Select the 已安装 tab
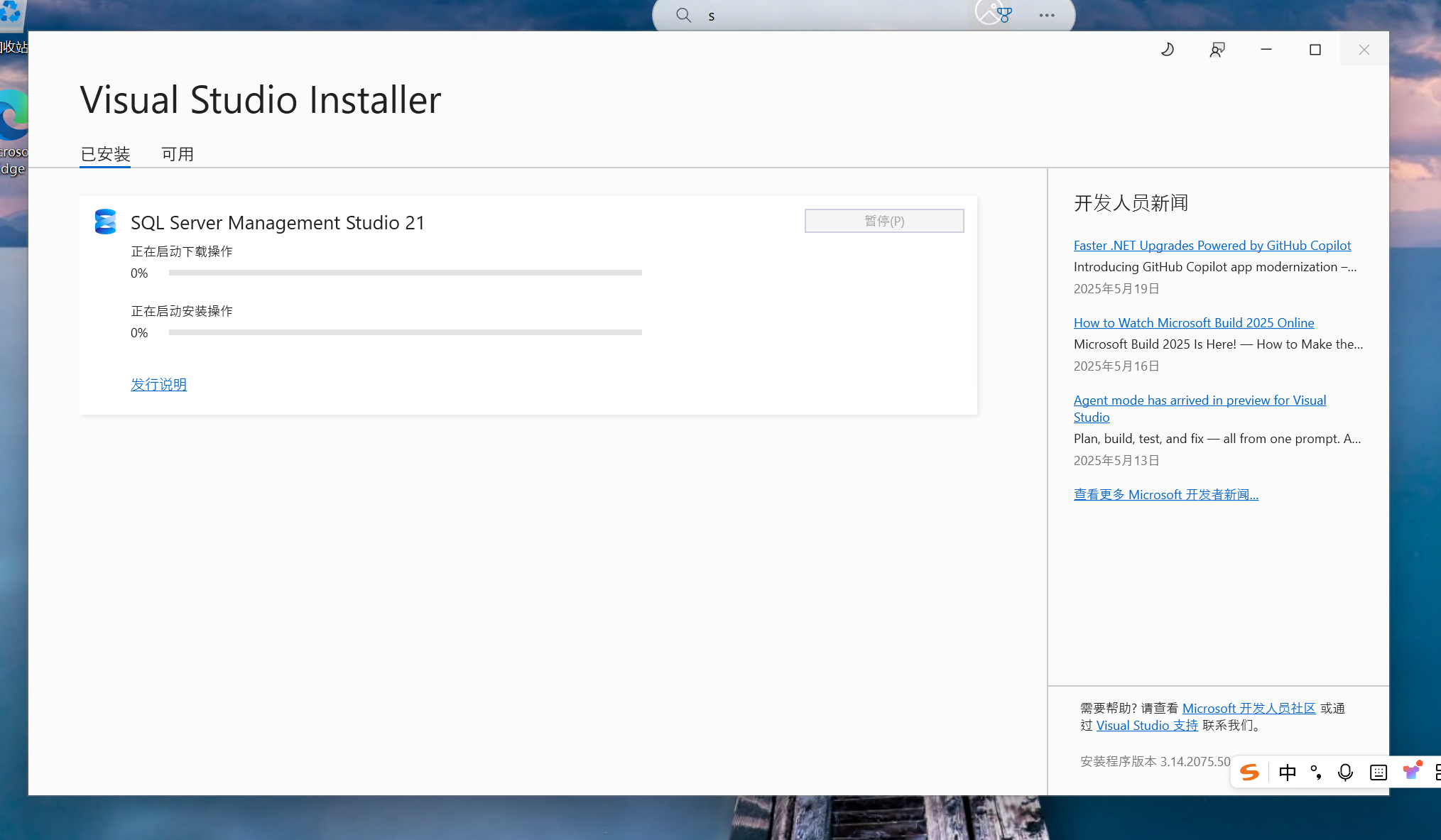 click(x=105, y=154)
